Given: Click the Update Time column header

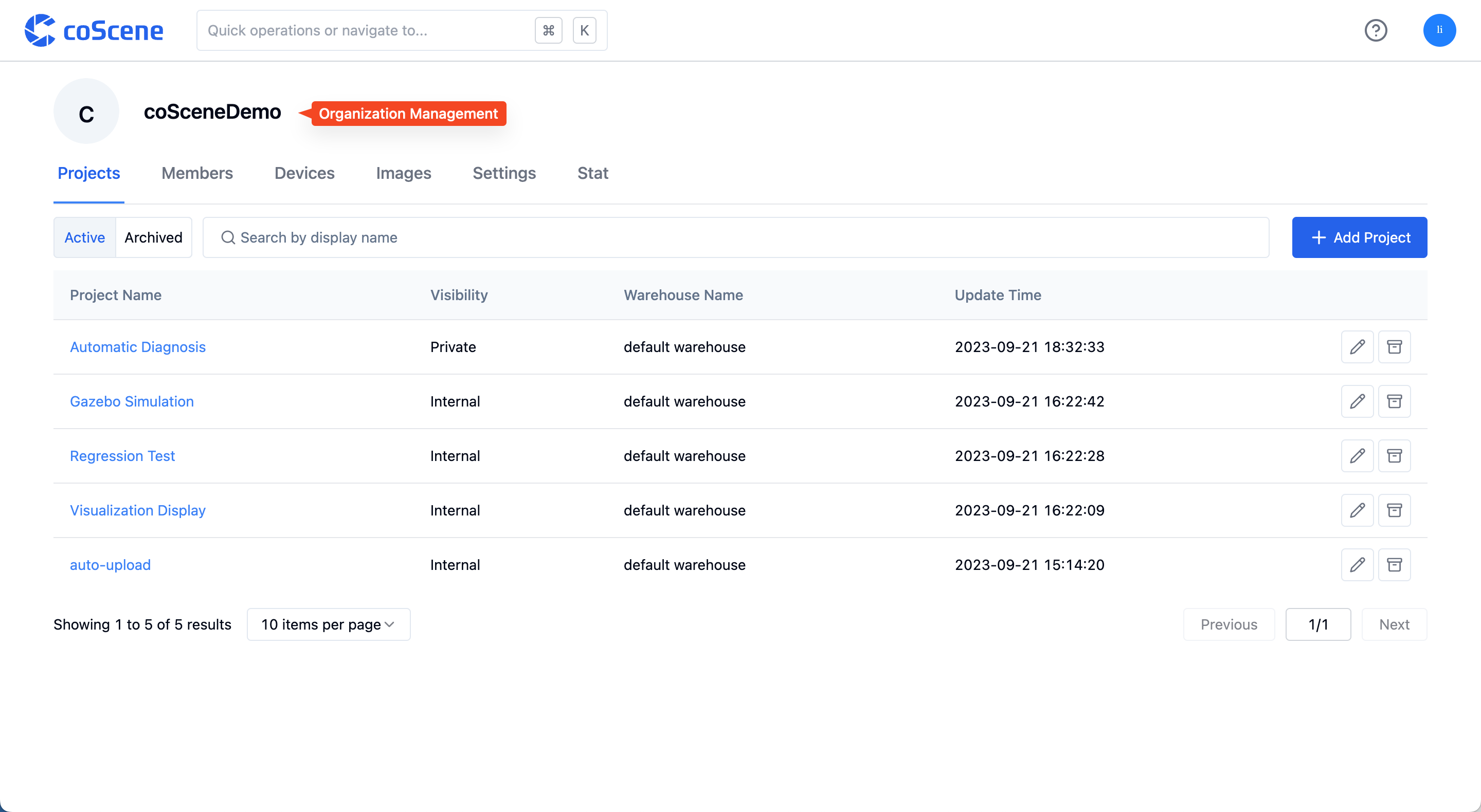Looking at the screenshot, I should coord(998,295).
